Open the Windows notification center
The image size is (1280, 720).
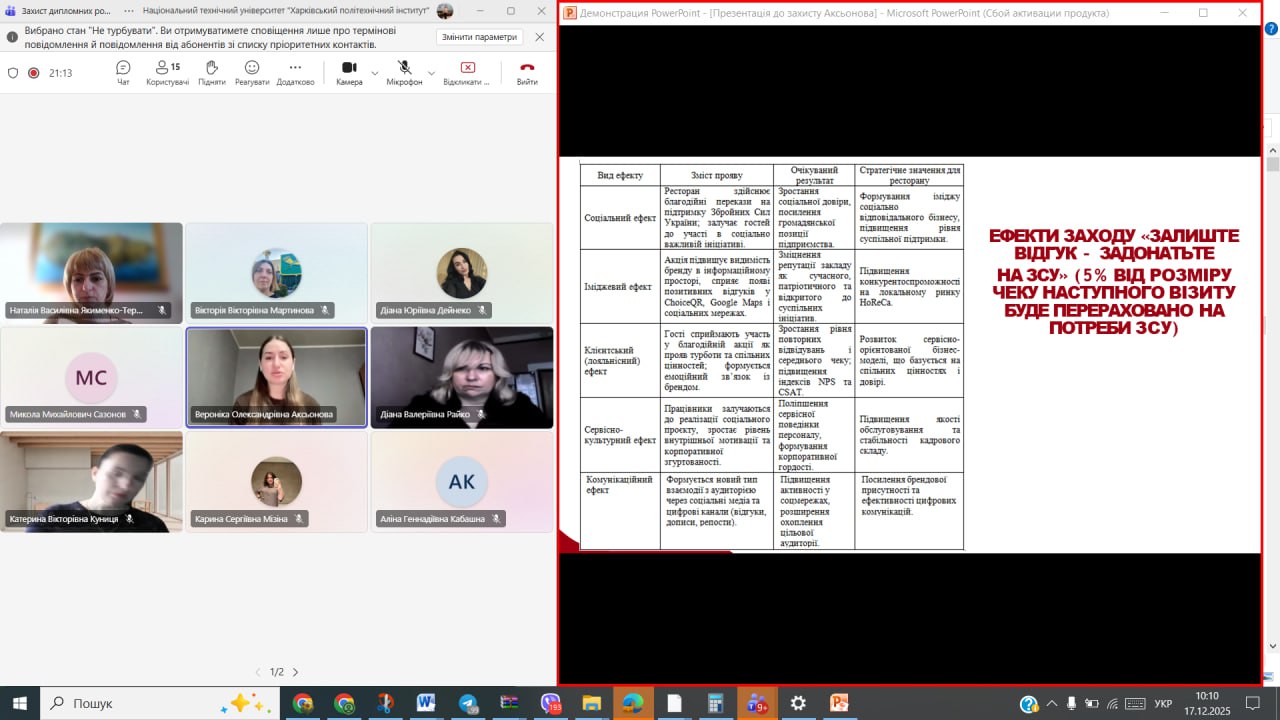click(1254, 704)
